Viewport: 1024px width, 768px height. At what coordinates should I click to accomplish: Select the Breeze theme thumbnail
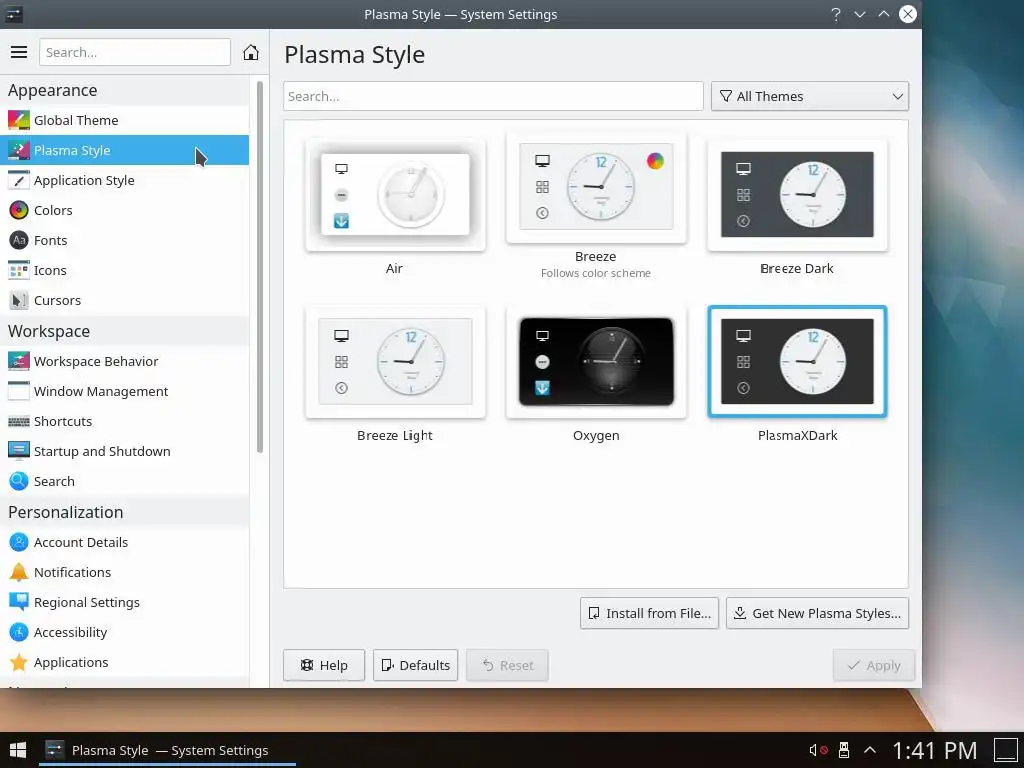pos(596,187)
